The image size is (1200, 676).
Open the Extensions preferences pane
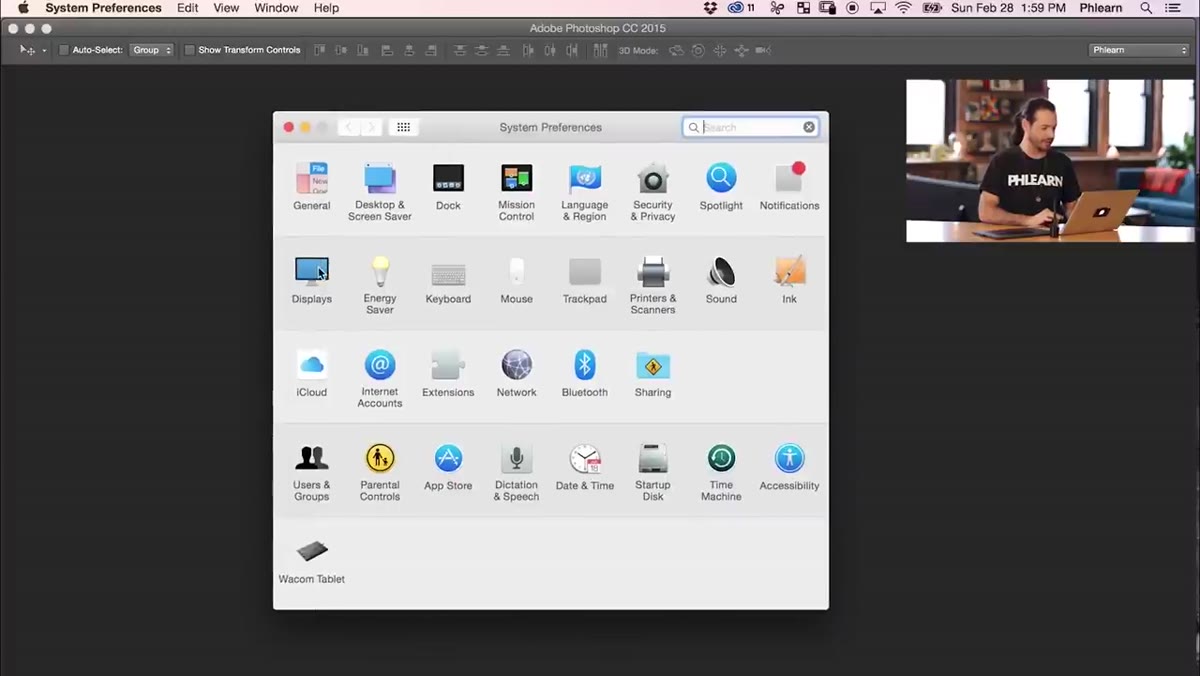(x=448, y=374)
